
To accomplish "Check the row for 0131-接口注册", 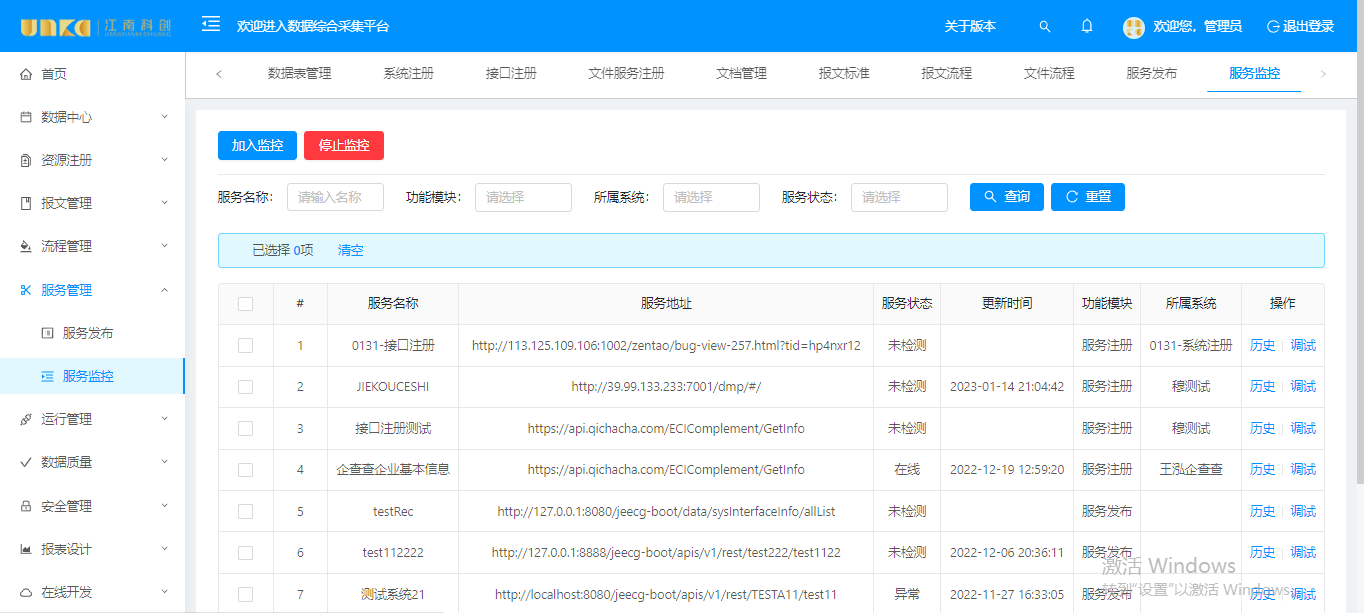I will [x=246, y=345].
